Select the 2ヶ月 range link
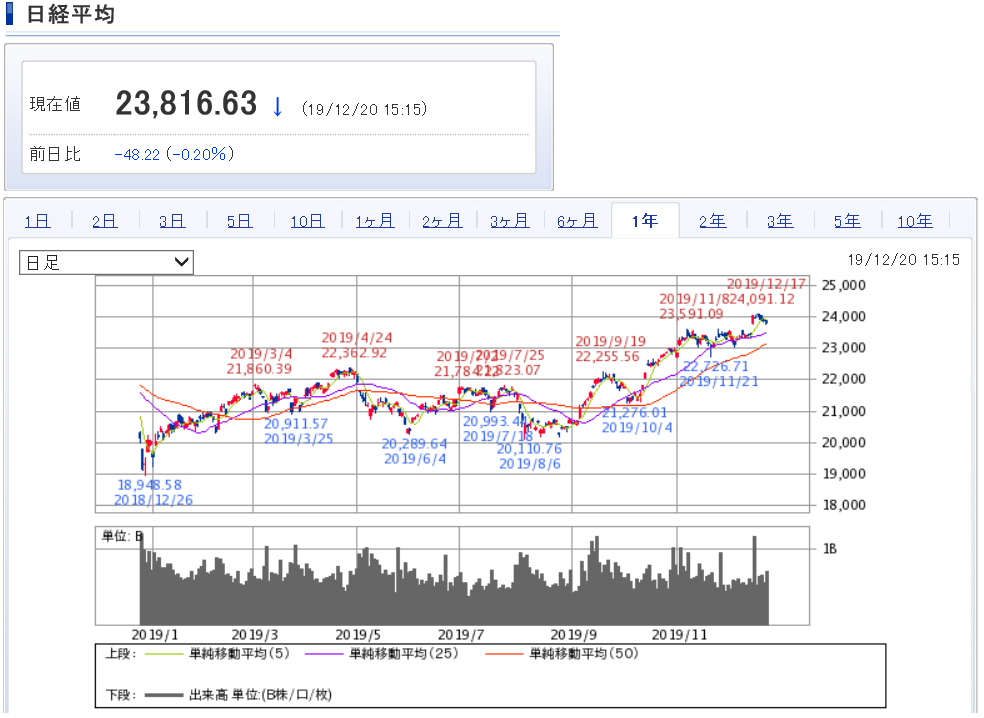Viewport: 984px width, 718px height. point(442,221)
